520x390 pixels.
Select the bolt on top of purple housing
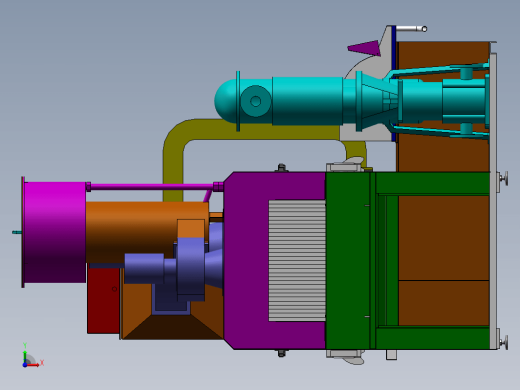point(281,167)
